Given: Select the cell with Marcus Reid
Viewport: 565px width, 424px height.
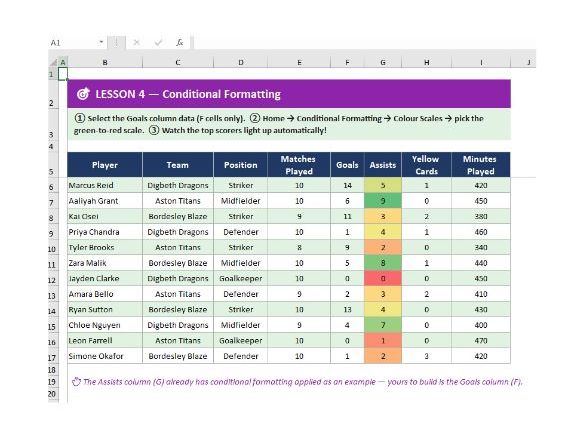Looking at the screenshot, I should (105, 185).
